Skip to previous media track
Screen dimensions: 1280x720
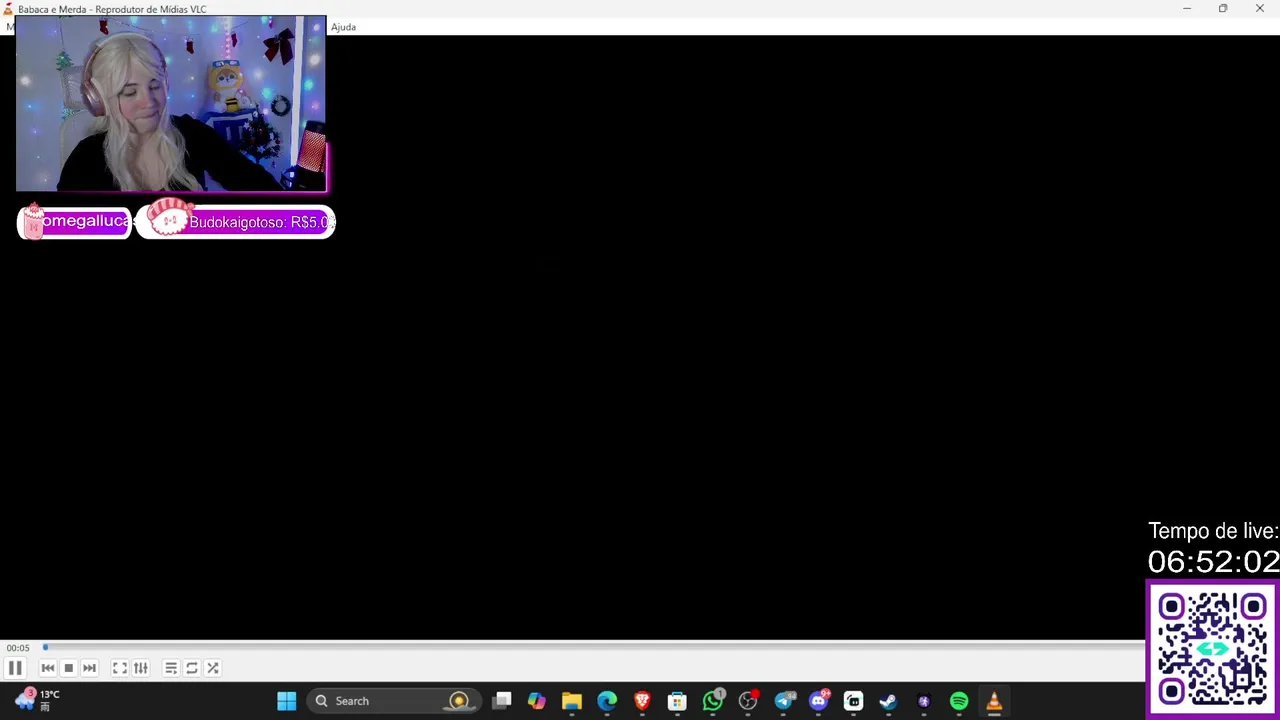[47, 668]
